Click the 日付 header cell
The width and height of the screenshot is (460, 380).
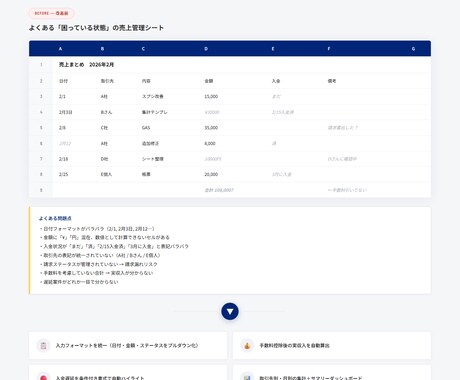tap(63, 81)
